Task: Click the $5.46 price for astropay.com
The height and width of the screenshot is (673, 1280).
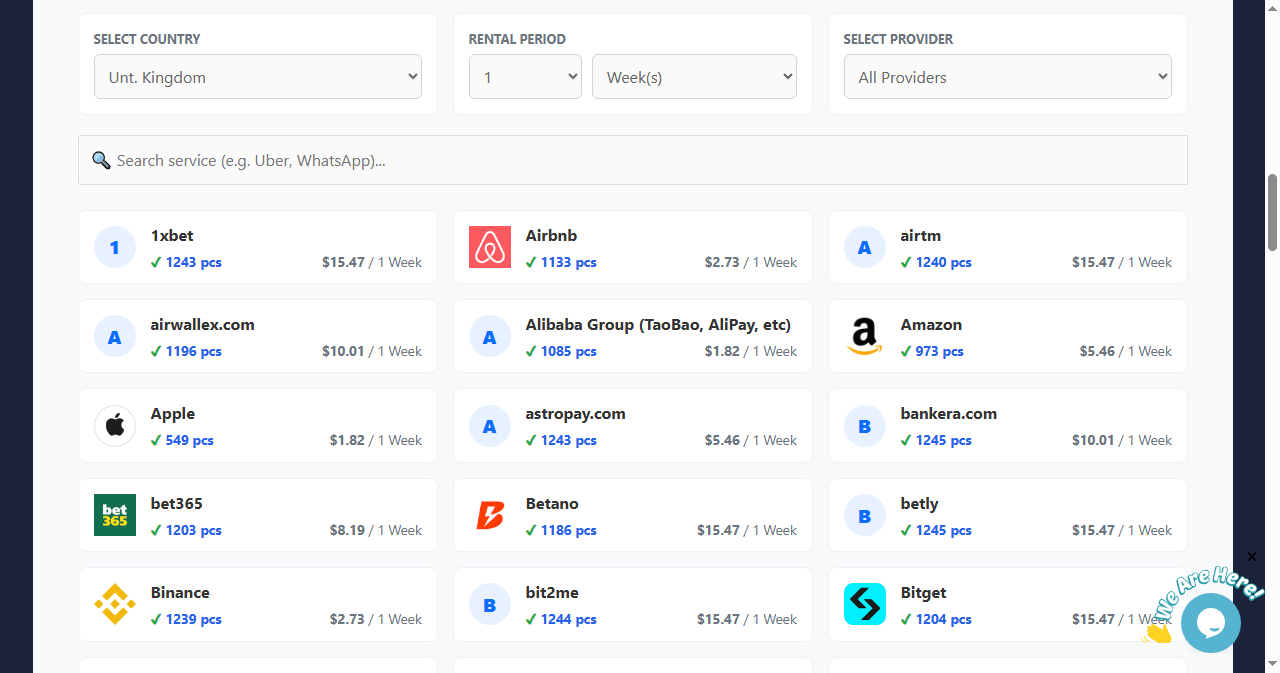Action: [722, 441]
